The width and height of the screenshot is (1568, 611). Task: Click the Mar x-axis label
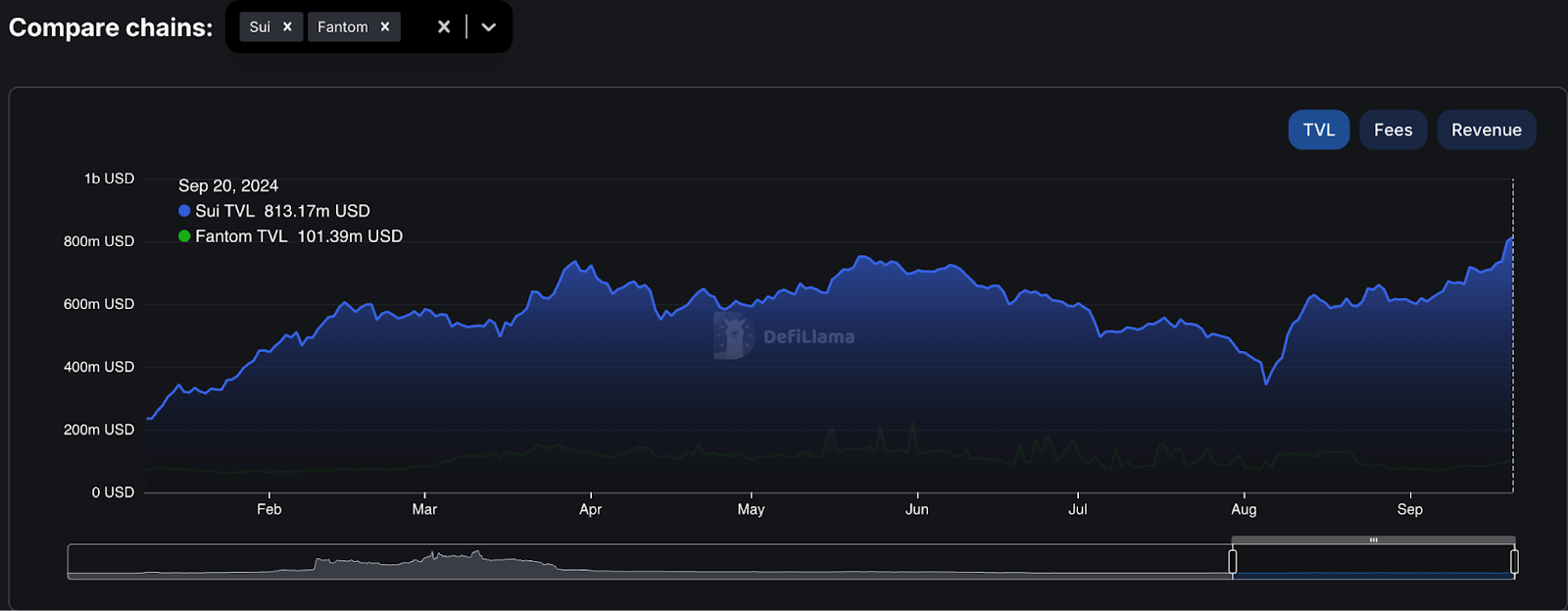[424, 509]
